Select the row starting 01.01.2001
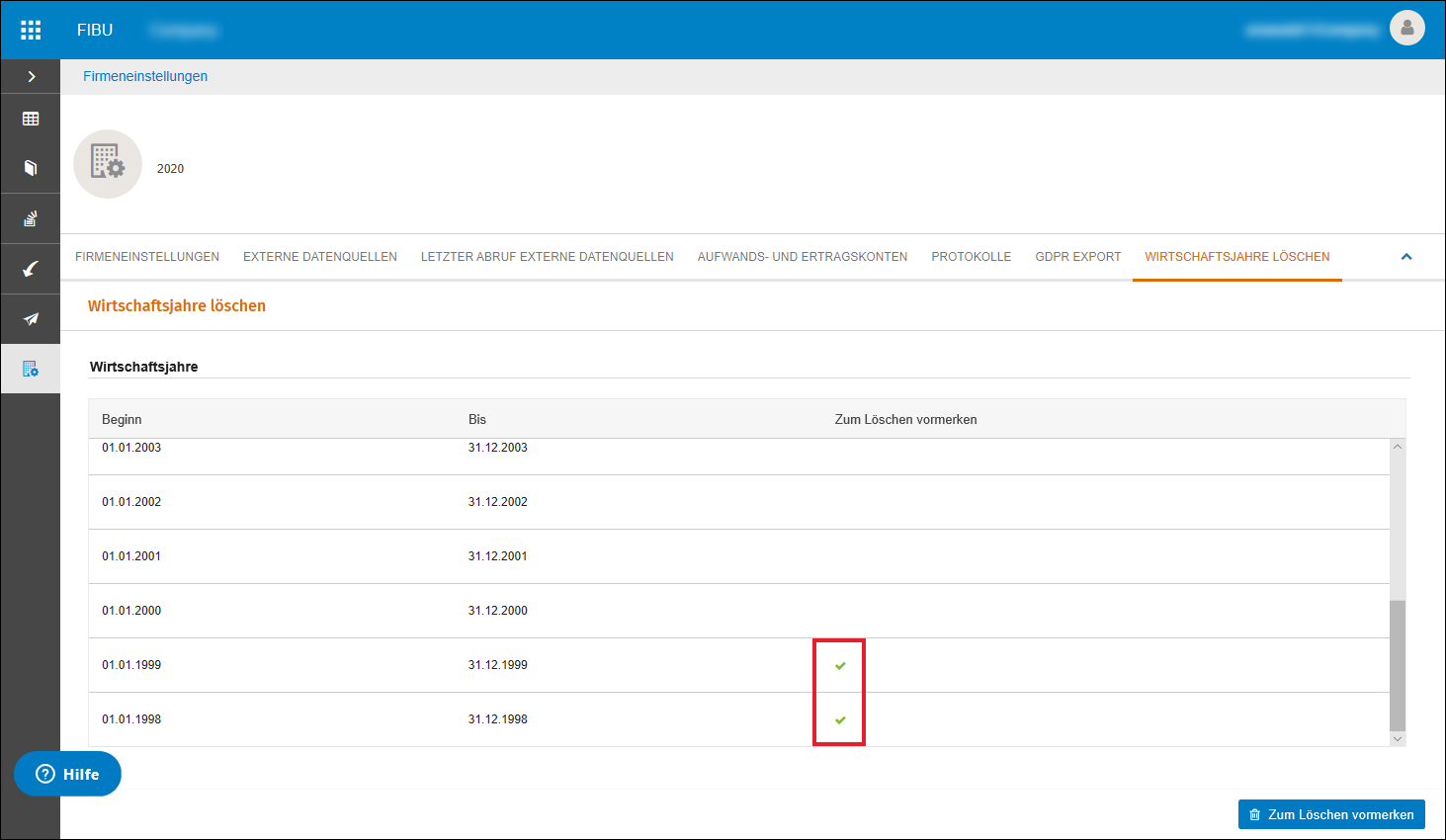 click(x=739, y=556)
